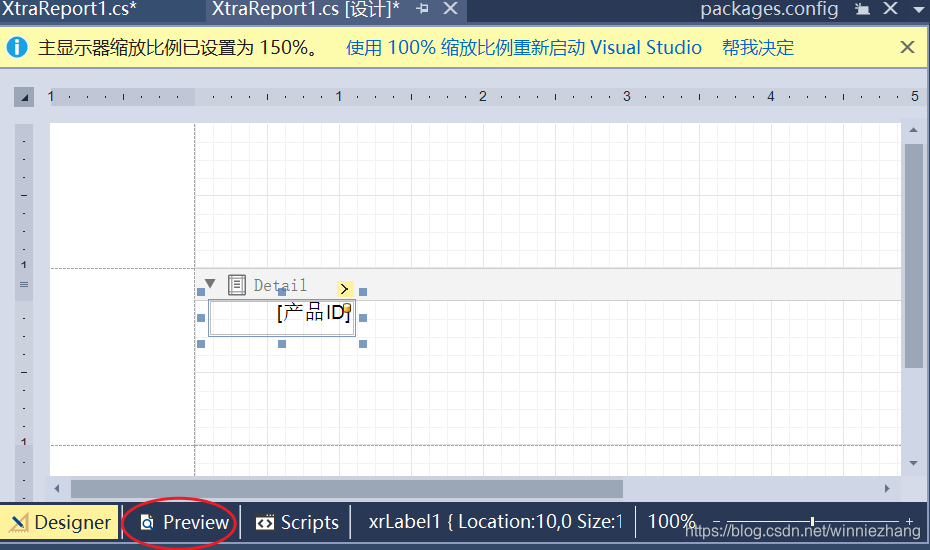Open the Scripts tab
The image size is (930, 550).
tap(297, 522)
